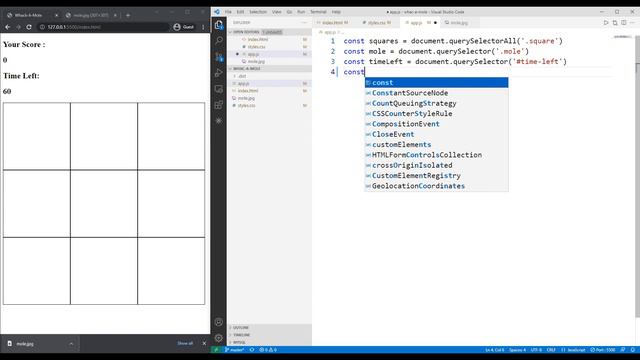Open index.html in the WHAC-A-MOLE file tree
Screen dimensions: 640x360
(269, 91)
